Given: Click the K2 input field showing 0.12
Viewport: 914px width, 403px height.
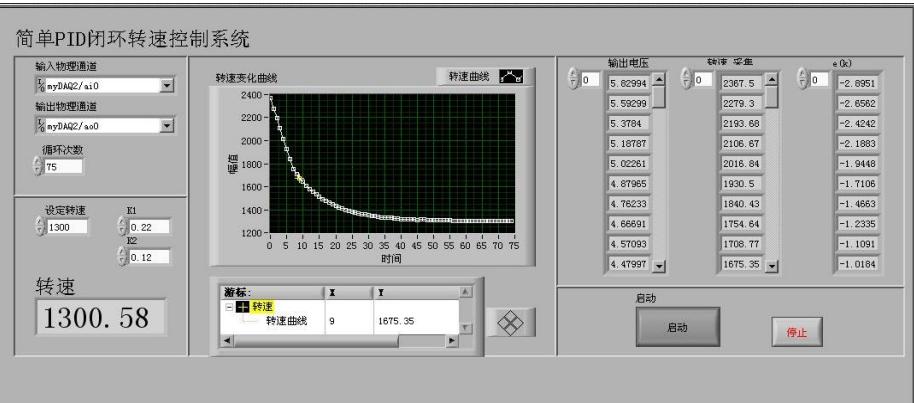Looking at the screenshot, I should 149,257.
